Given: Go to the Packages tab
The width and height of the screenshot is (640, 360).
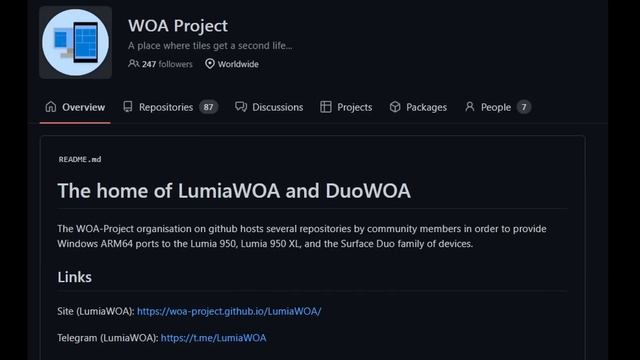Looking at the screenshot, I should coord(418,107).
